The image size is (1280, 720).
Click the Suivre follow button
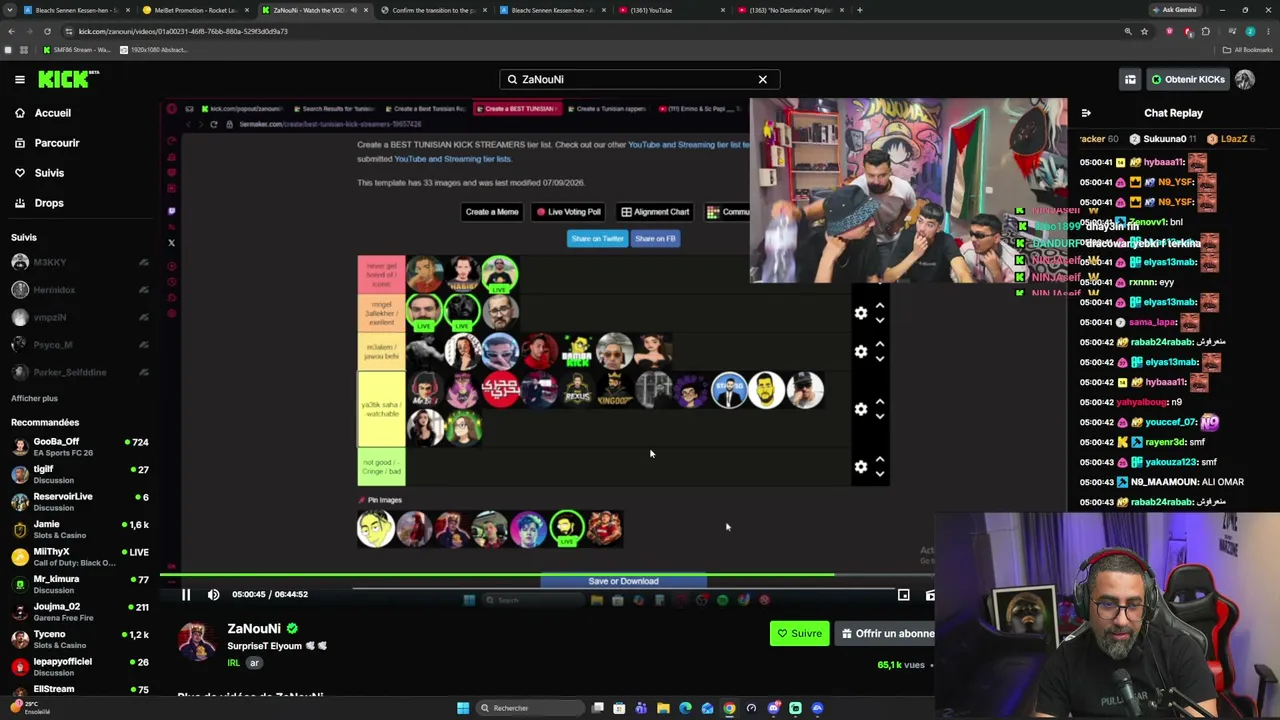point(799,633)
